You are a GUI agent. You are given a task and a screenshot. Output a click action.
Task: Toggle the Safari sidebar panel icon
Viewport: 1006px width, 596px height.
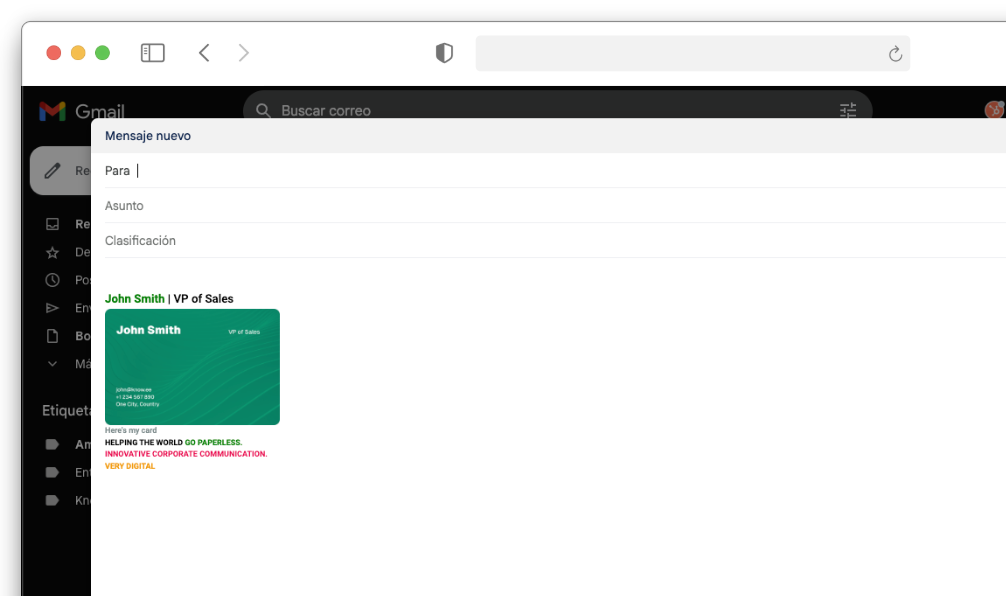click(152, 53)
